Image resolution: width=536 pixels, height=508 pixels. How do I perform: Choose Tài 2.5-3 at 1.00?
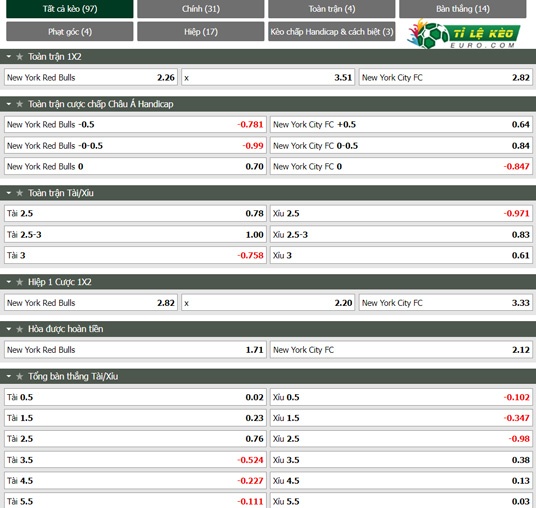pyautogui.click(x=135, y=235)
